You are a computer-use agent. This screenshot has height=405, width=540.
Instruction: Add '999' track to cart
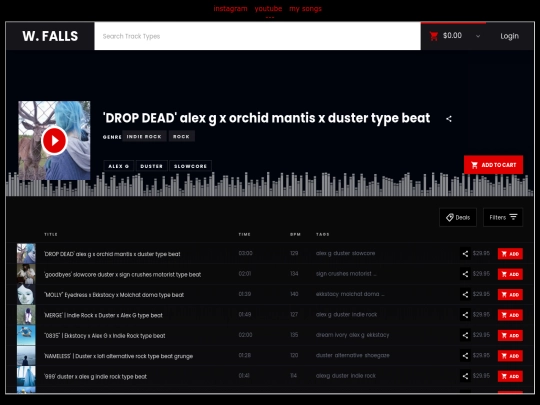pos(510,376)
